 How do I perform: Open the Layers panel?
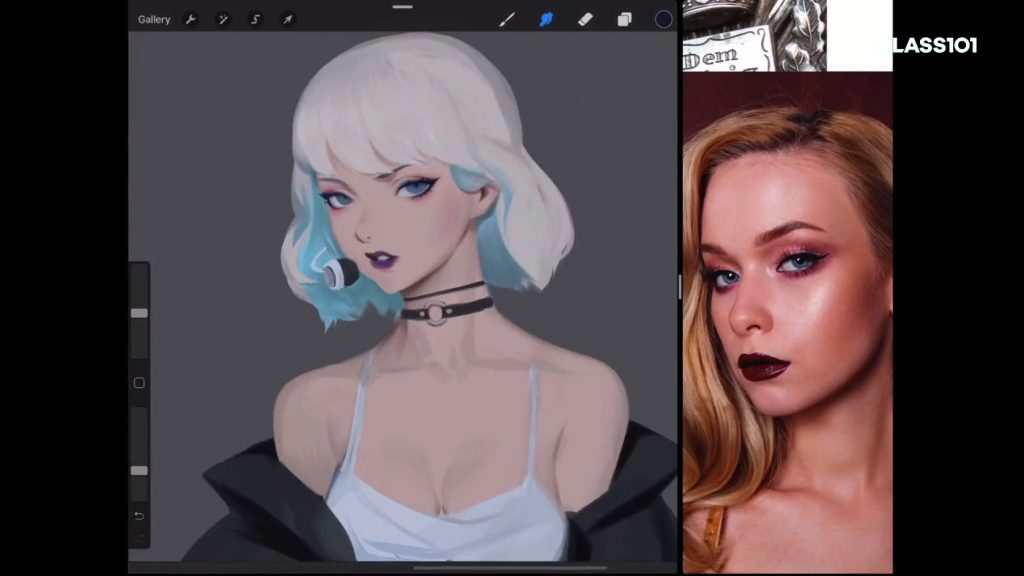[624, 20]
